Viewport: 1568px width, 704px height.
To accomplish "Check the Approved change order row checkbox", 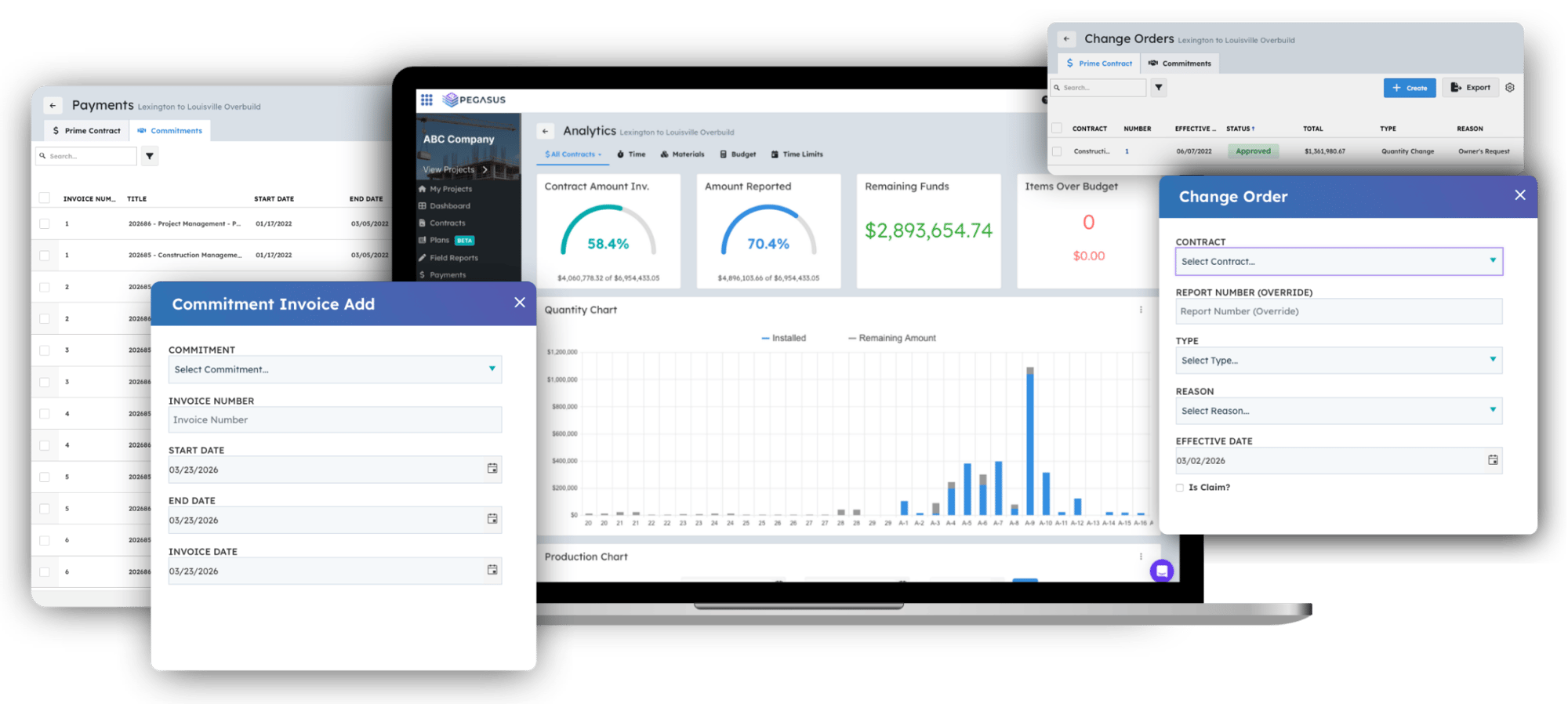I will [1057, 151].
